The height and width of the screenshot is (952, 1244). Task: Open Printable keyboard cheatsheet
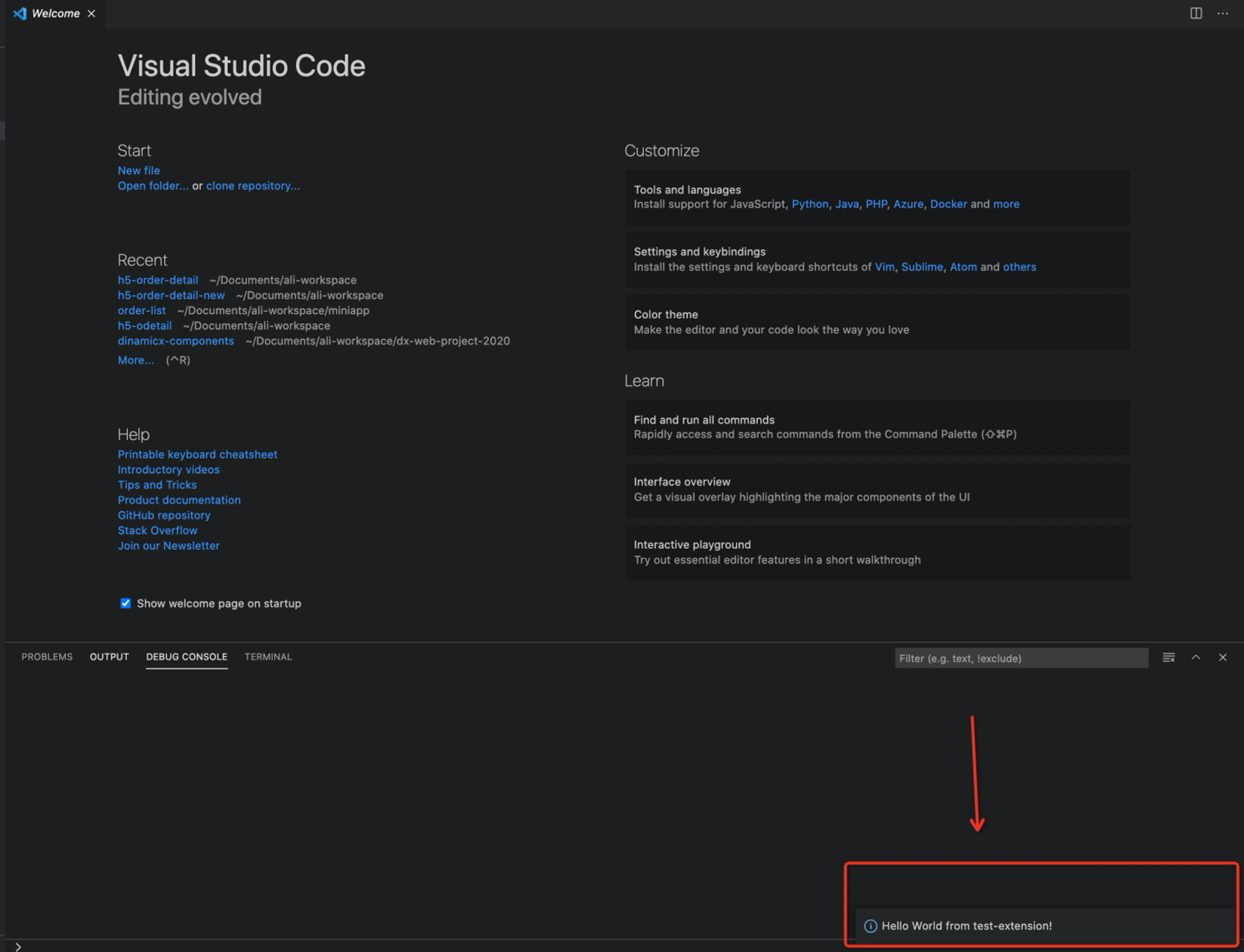(198, 455)
